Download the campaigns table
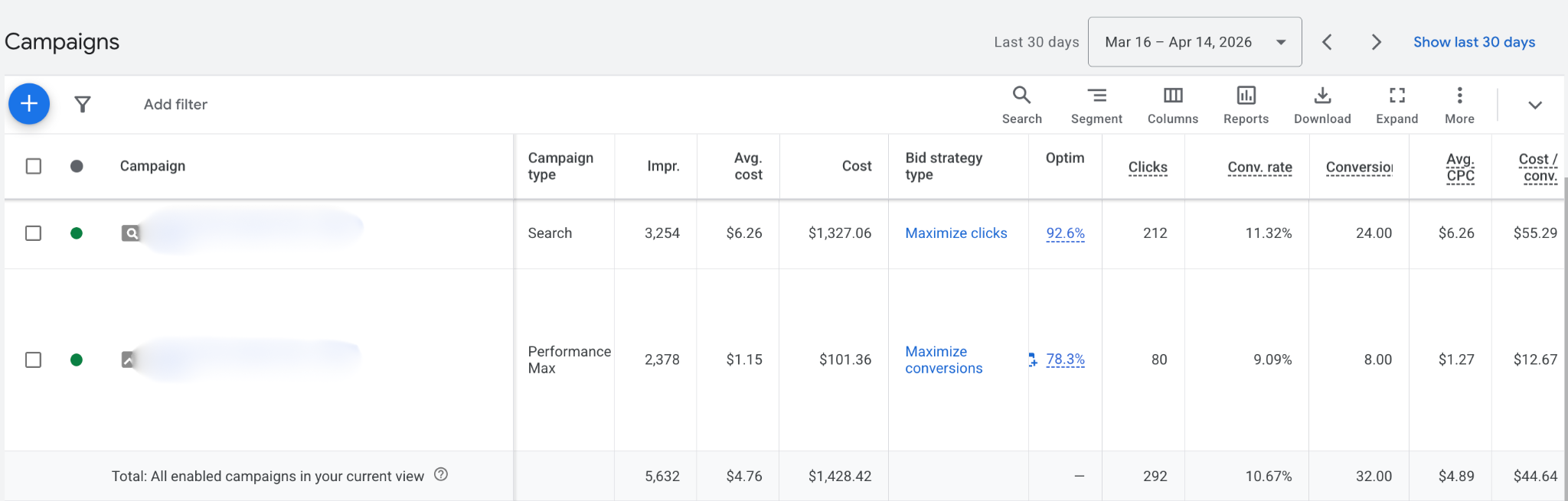The image size is (1568, 501). pos(1322,105)
